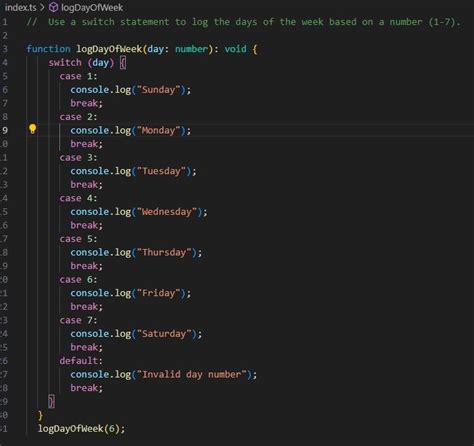
Task: Click the "case 1:" label
Action: tap(78, 76)
